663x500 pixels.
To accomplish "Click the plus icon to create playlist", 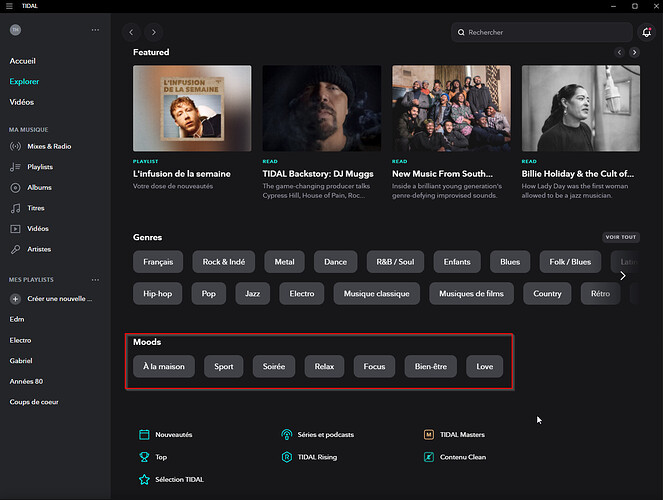I will [15, 299].
